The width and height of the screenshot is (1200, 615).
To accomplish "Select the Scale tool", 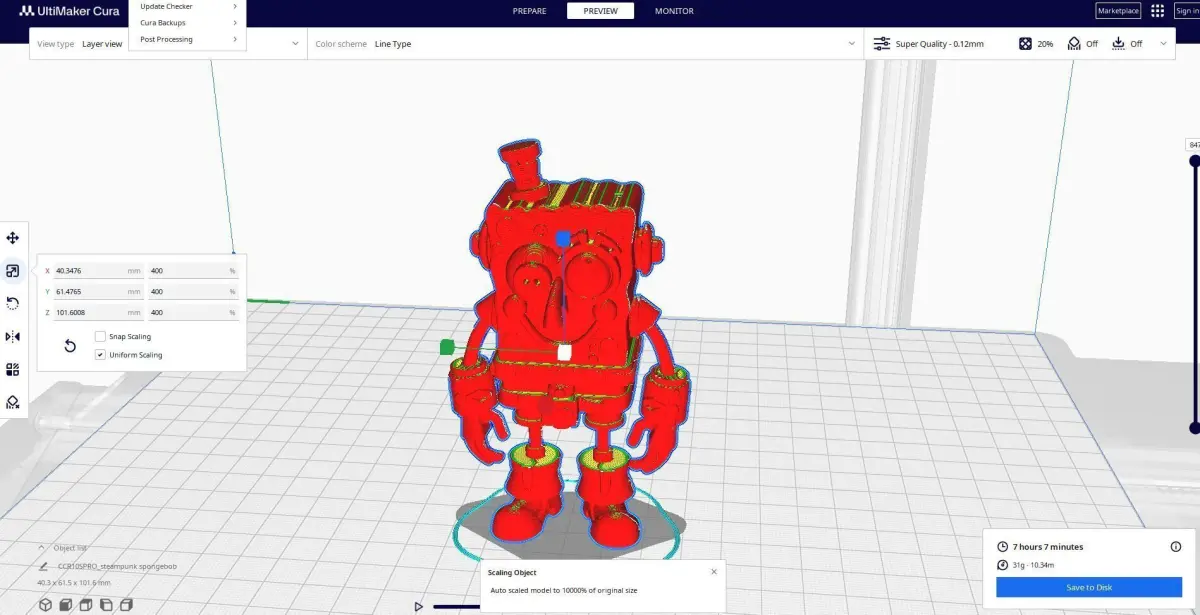I will [x=13, y=270].
